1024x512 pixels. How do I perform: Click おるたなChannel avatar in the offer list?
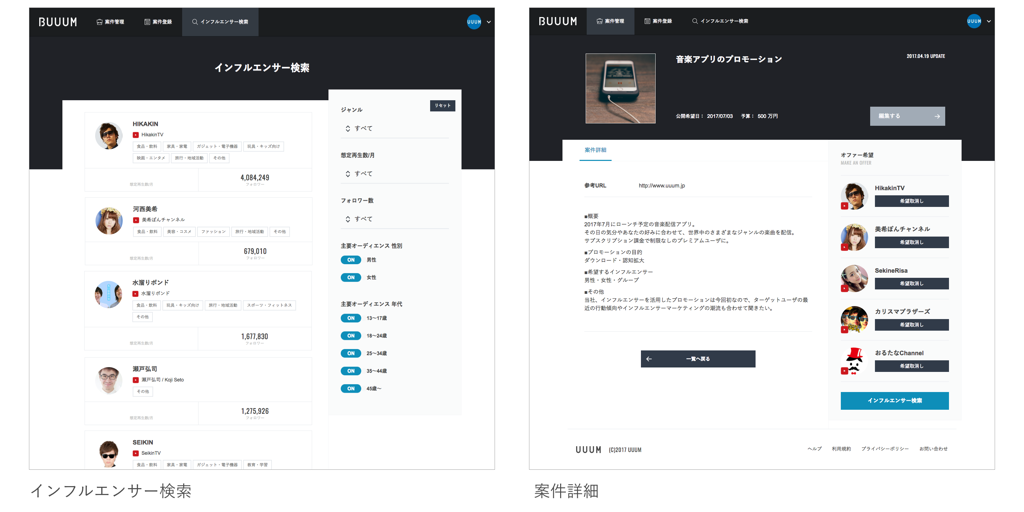(x=854, y=360)
